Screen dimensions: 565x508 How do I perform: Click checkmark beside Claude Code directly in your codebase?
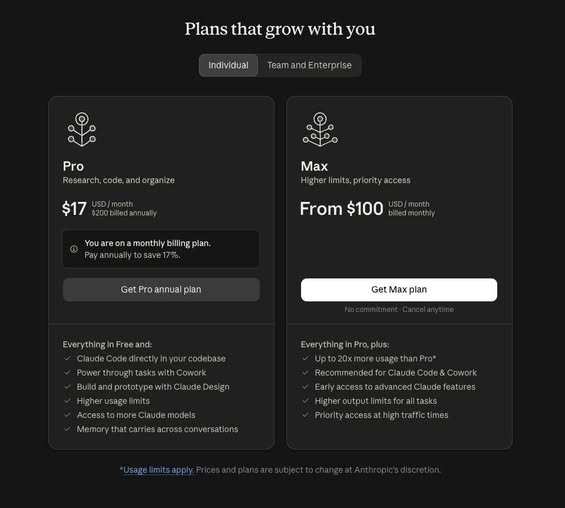[67, 358]
